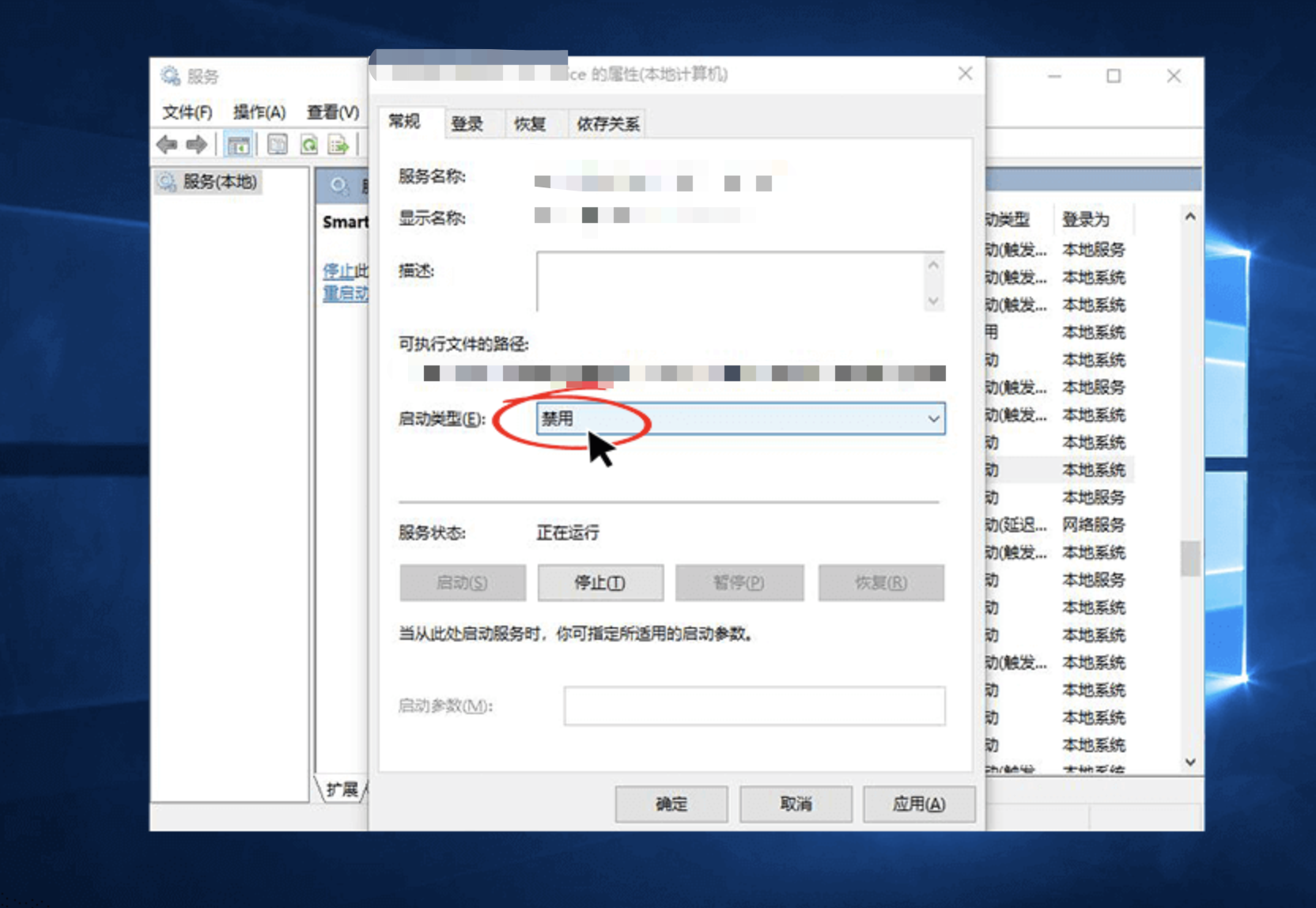Click the 停止(T) stop button

[x=600, y=583]
